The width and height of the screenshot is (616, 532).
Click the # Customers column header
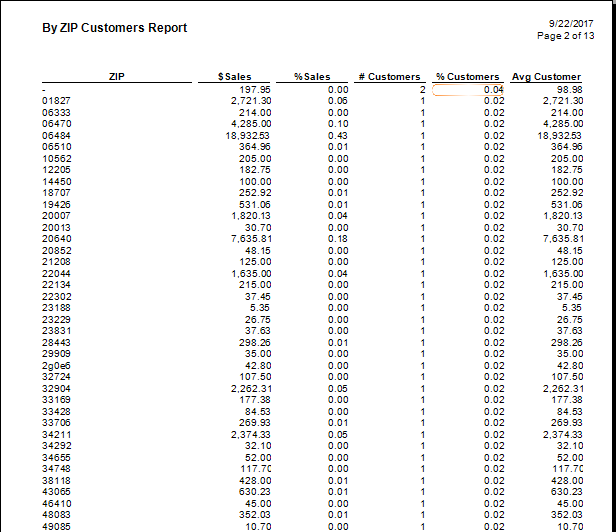pos(389,77)
